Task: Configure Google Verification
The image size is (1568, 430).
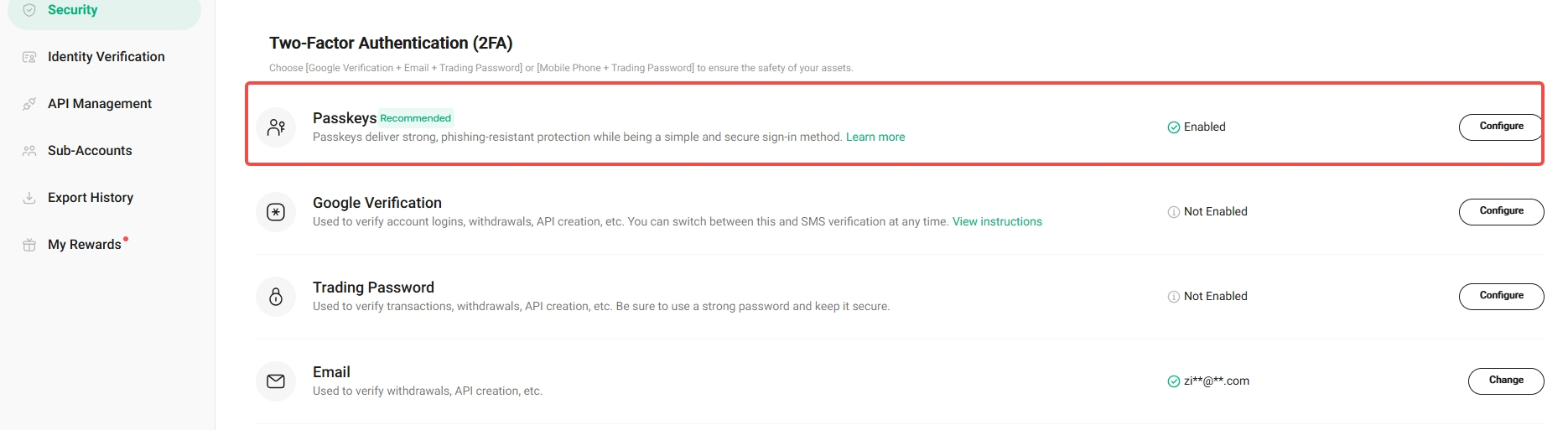Action: pyautogui.click(x=1500, y=211)
